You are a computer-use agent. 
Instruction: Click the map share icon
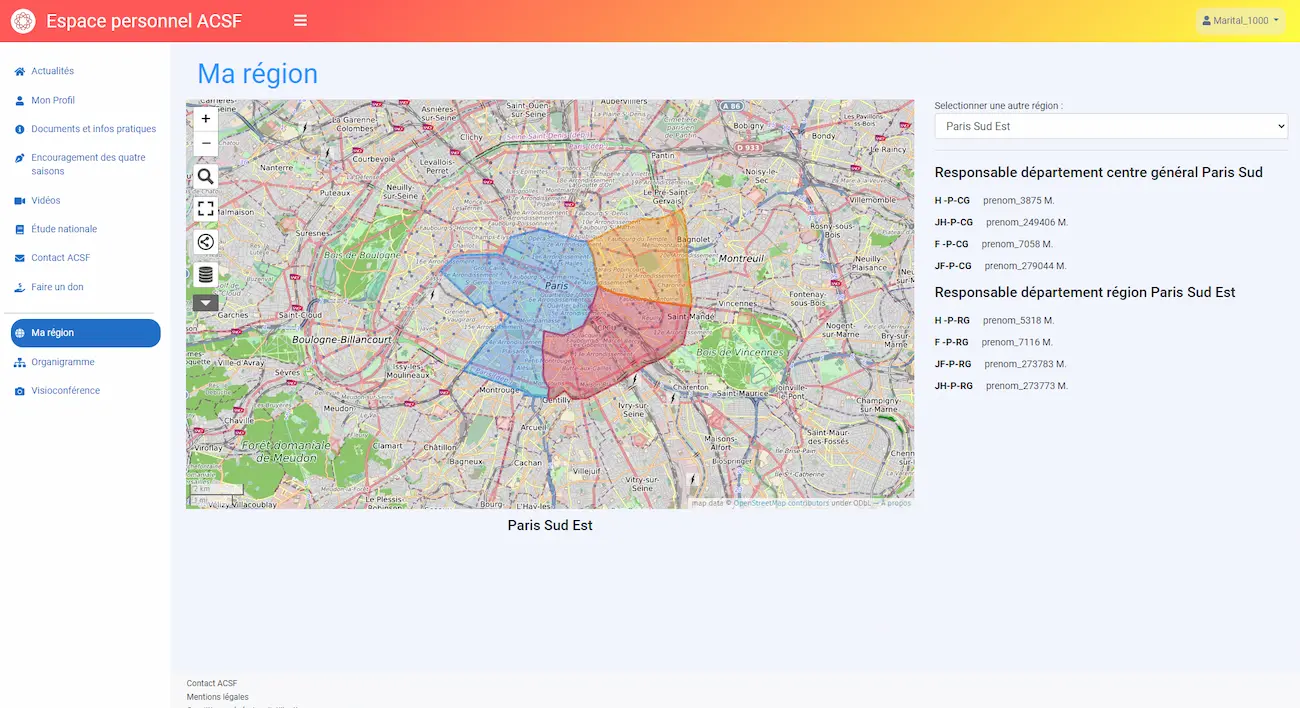point(206,242)
